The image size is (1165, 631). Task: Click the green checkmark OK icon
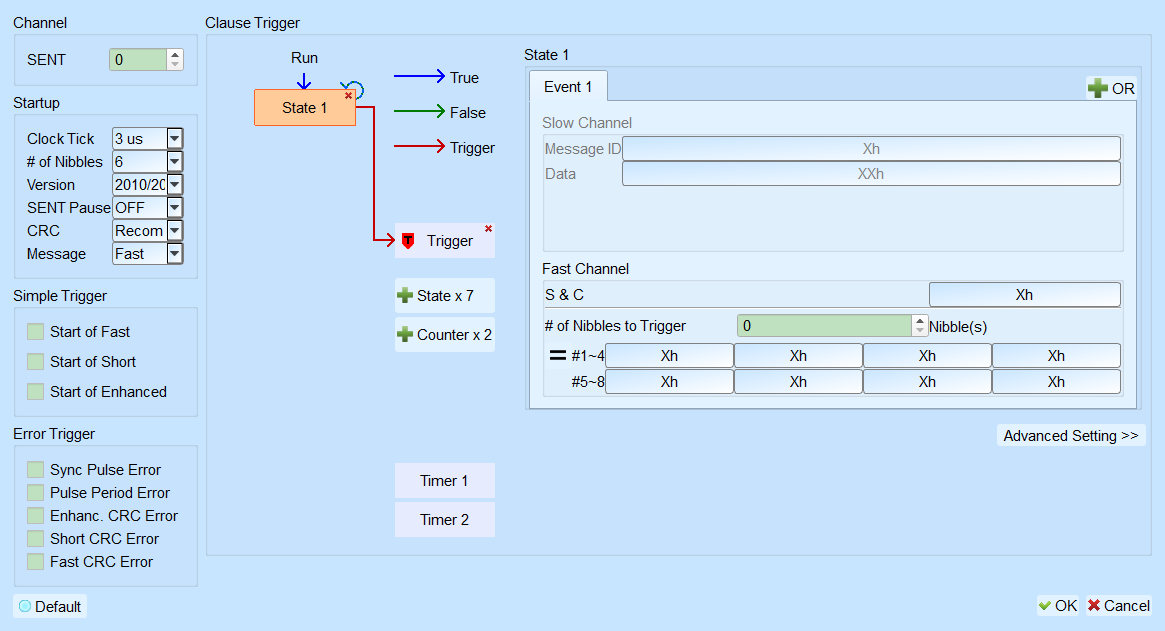1045,606
